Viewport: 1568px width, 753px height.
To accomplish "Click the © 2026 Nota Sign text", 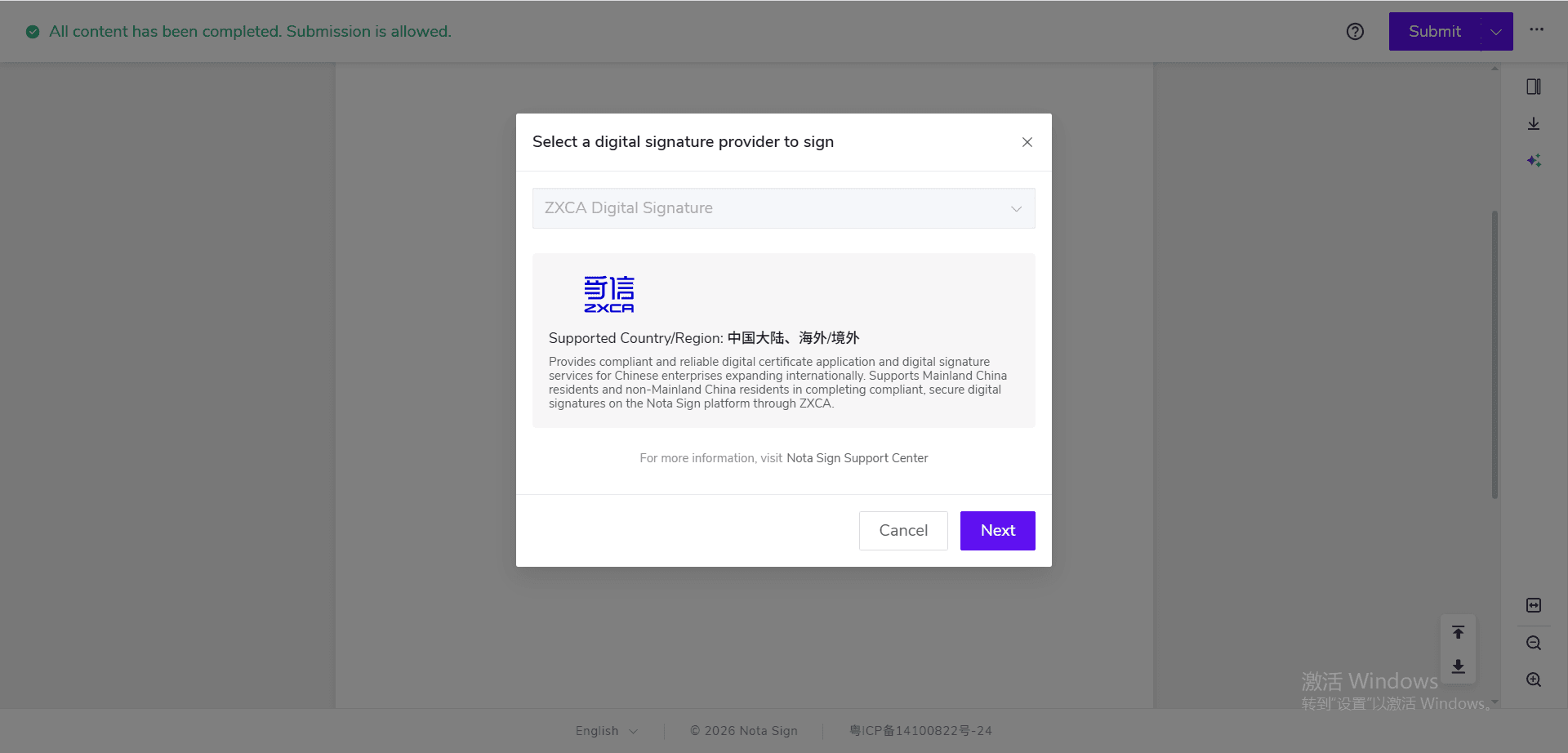I will tap(744, 731).
